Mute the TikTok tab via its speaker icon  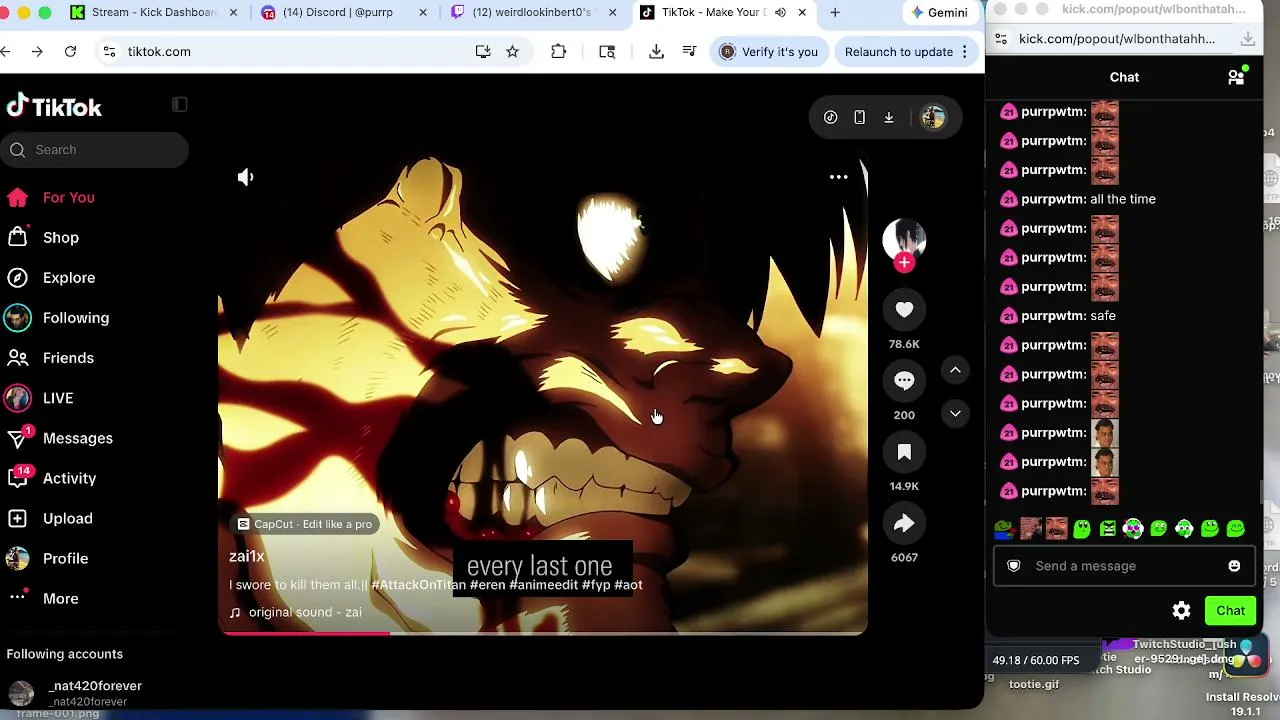[780, 12]
